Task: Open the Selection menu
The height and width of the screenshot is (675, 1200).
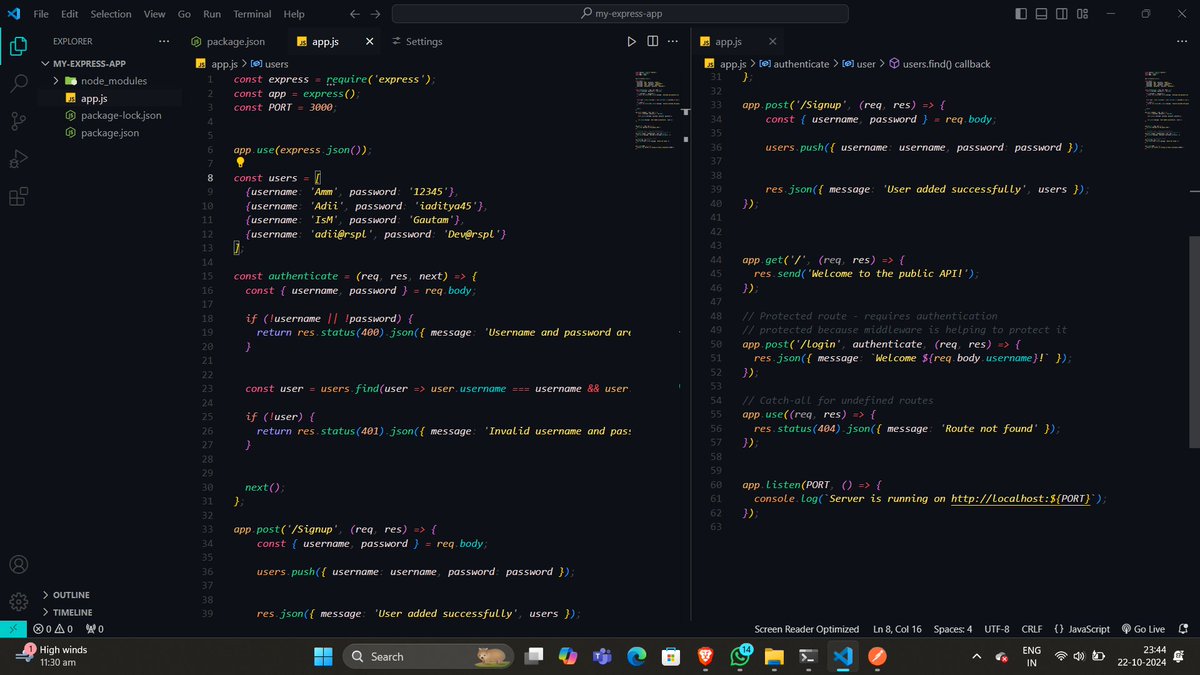Action: [111, 14]
